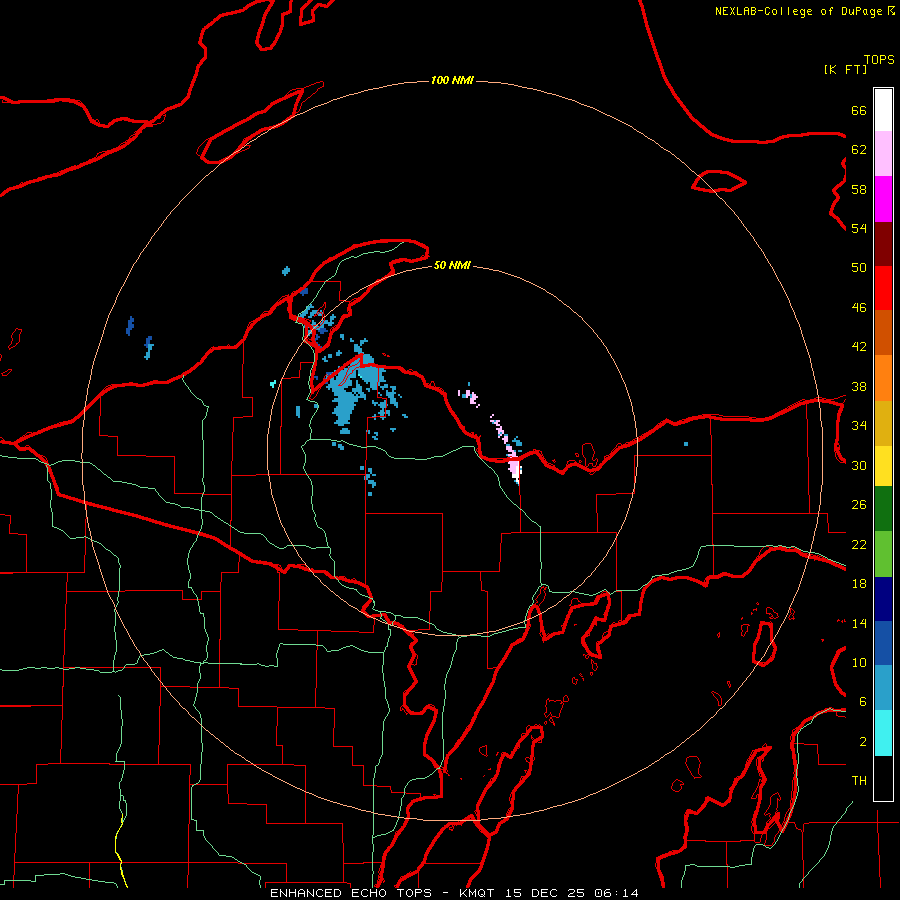This screenshot has width=900, height=900.
Task: Click the 50 NMI range ring label
Action: [452, 265]
